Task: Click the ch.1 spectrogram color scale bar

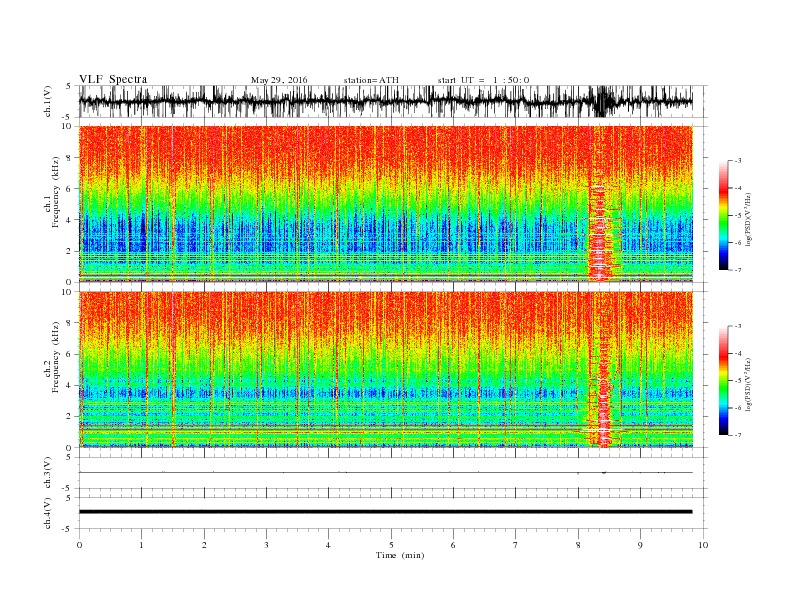Action: tap(723, 215)
